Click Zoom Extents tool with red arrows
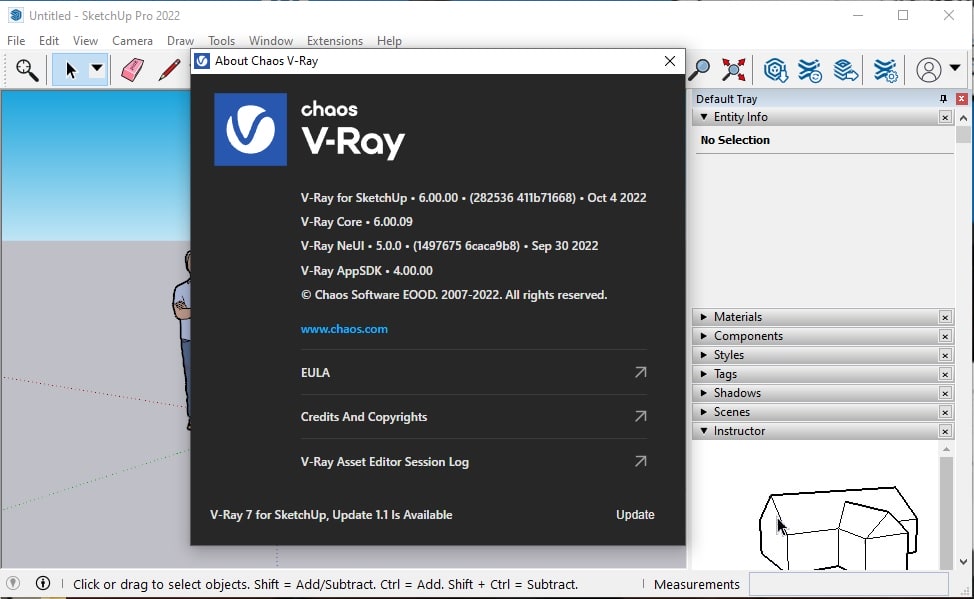The image size is (974, 599). [734, 70]
